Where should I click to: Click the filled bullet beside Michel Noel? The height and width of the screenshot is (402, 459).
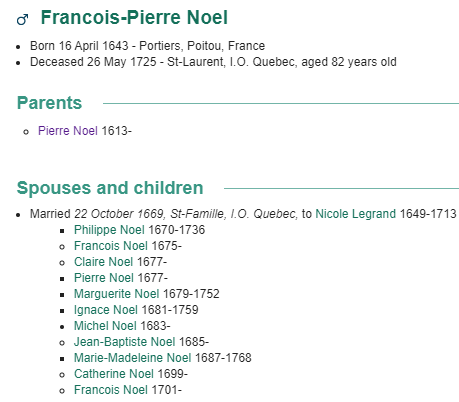[x=62, y=327]
